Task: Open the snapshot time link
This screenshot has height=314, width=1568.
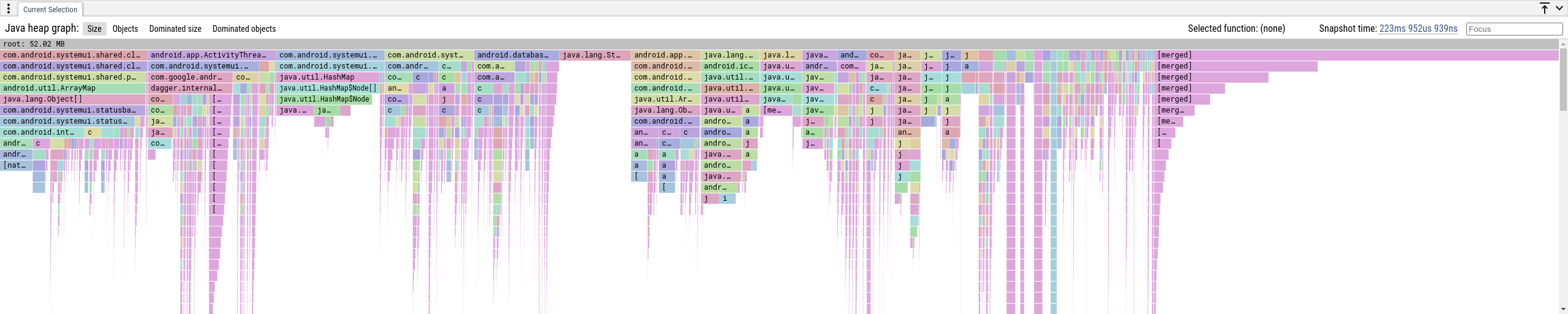Action: [x=1418, y=29]
